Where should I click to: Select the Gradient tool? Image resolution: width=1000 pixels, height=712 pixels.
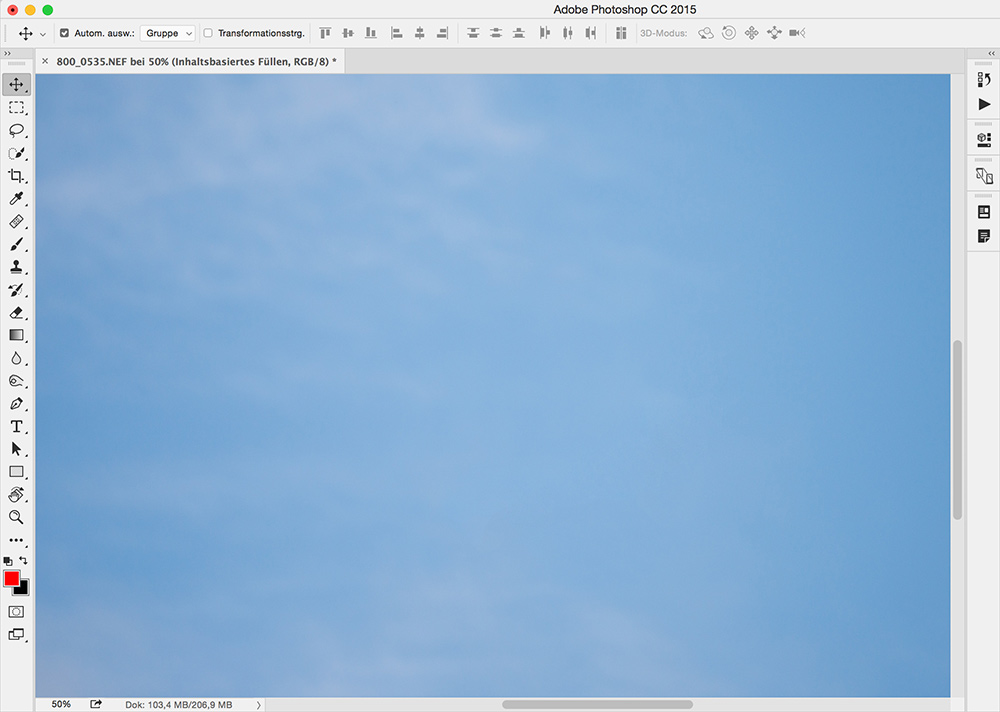16,335
